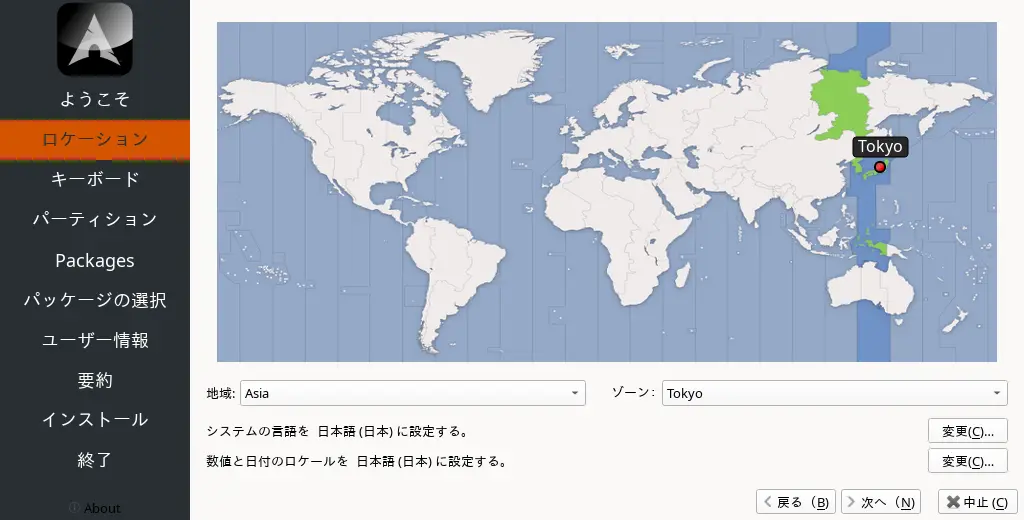Cancel installation with 中止 (C) button
Screen dimensions: 1024x520
(977, 502)
